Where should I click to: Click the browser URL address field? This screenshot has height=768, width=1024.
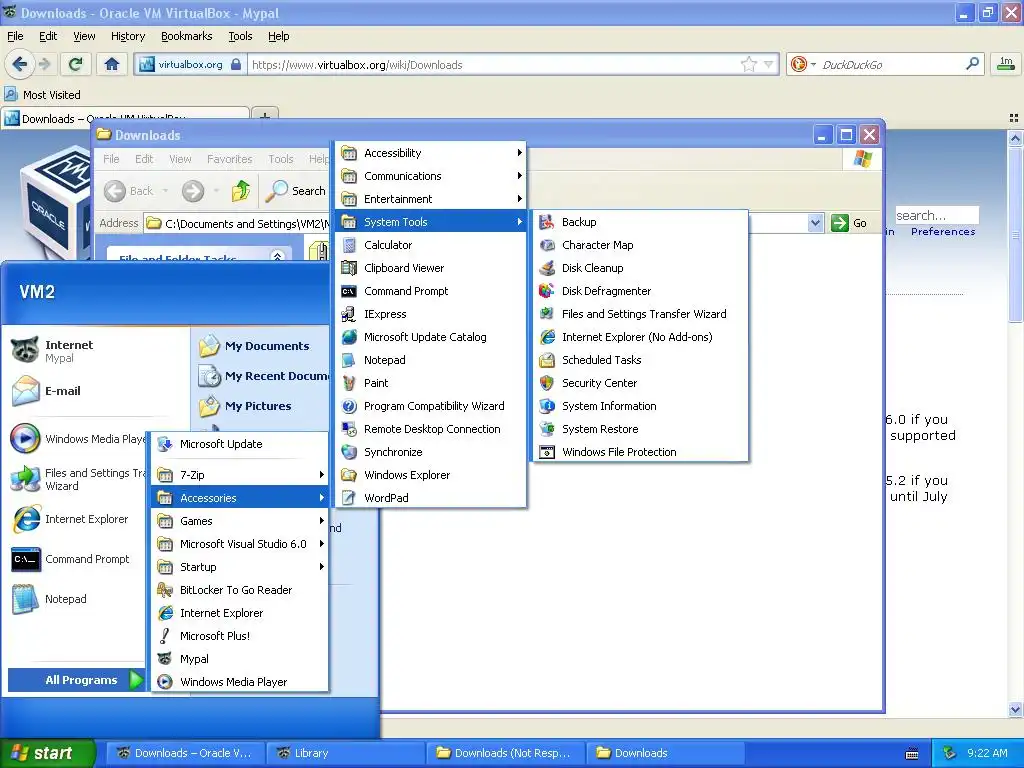point(493,65)
